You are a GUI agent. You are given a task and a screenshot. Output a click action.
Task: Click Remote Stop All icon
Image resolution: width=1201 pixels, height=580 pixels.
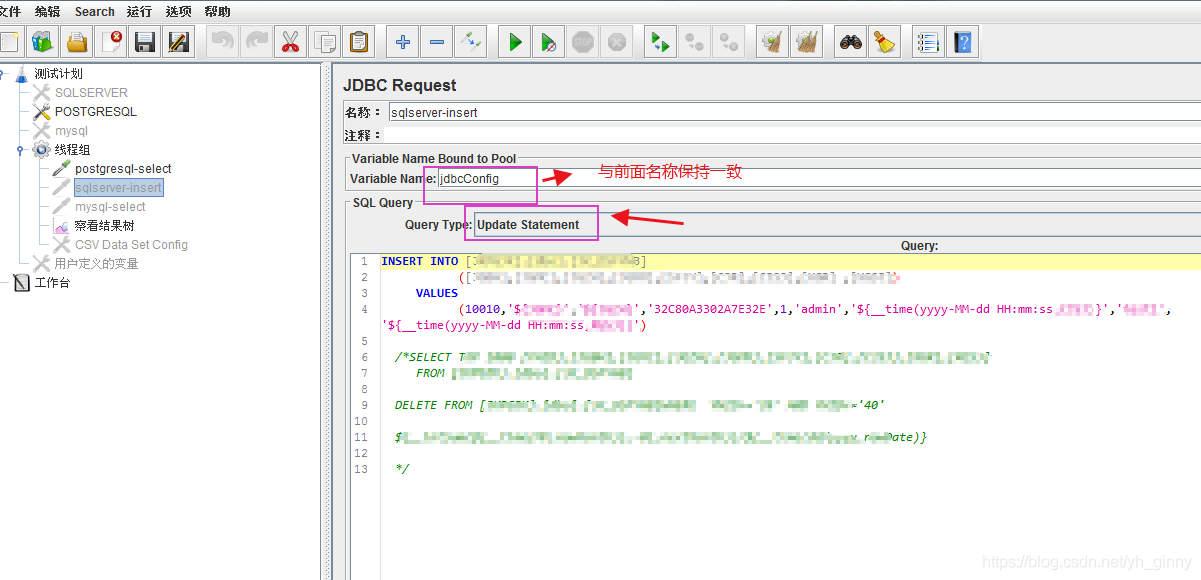tap(695, 42)
